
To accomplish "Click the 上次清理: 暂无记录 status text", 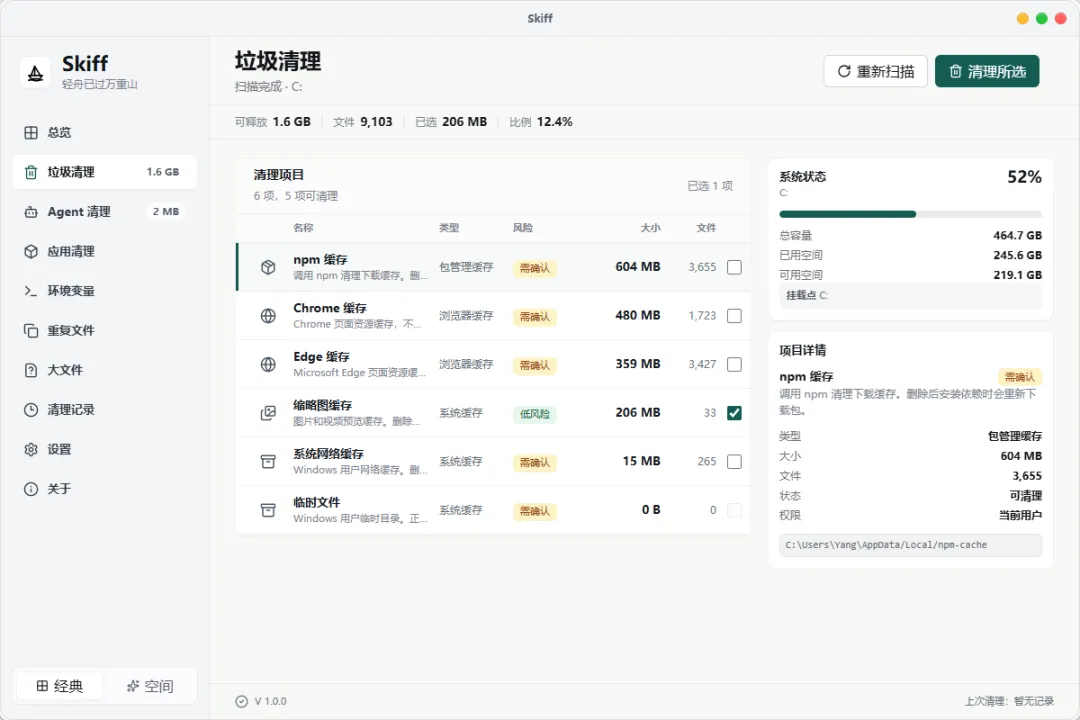I will [x=1009, y=701].
